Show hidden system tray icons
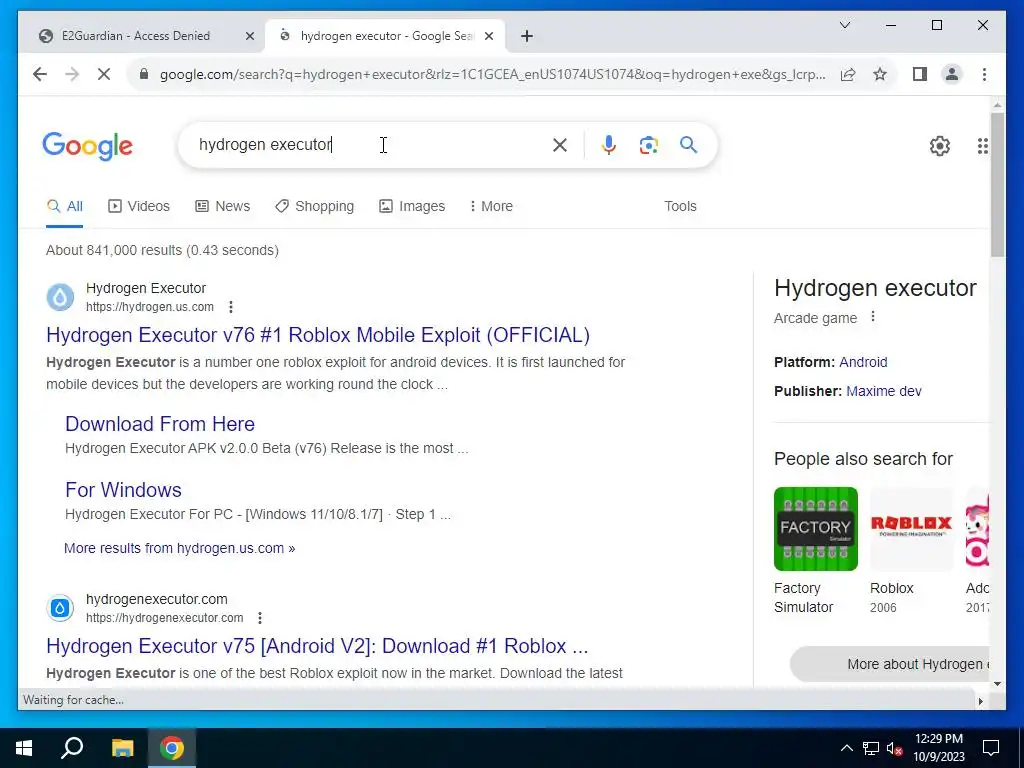 coord(846,748)
